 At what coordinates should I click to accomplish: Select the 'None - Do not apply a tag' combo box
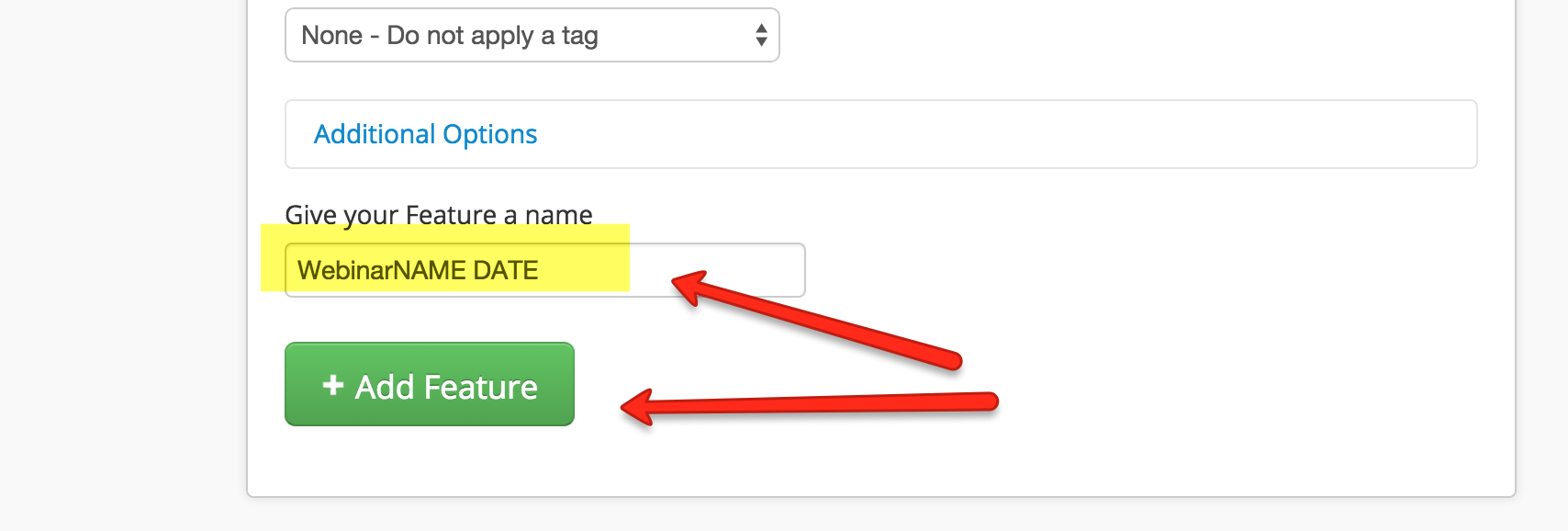point(532,35)
